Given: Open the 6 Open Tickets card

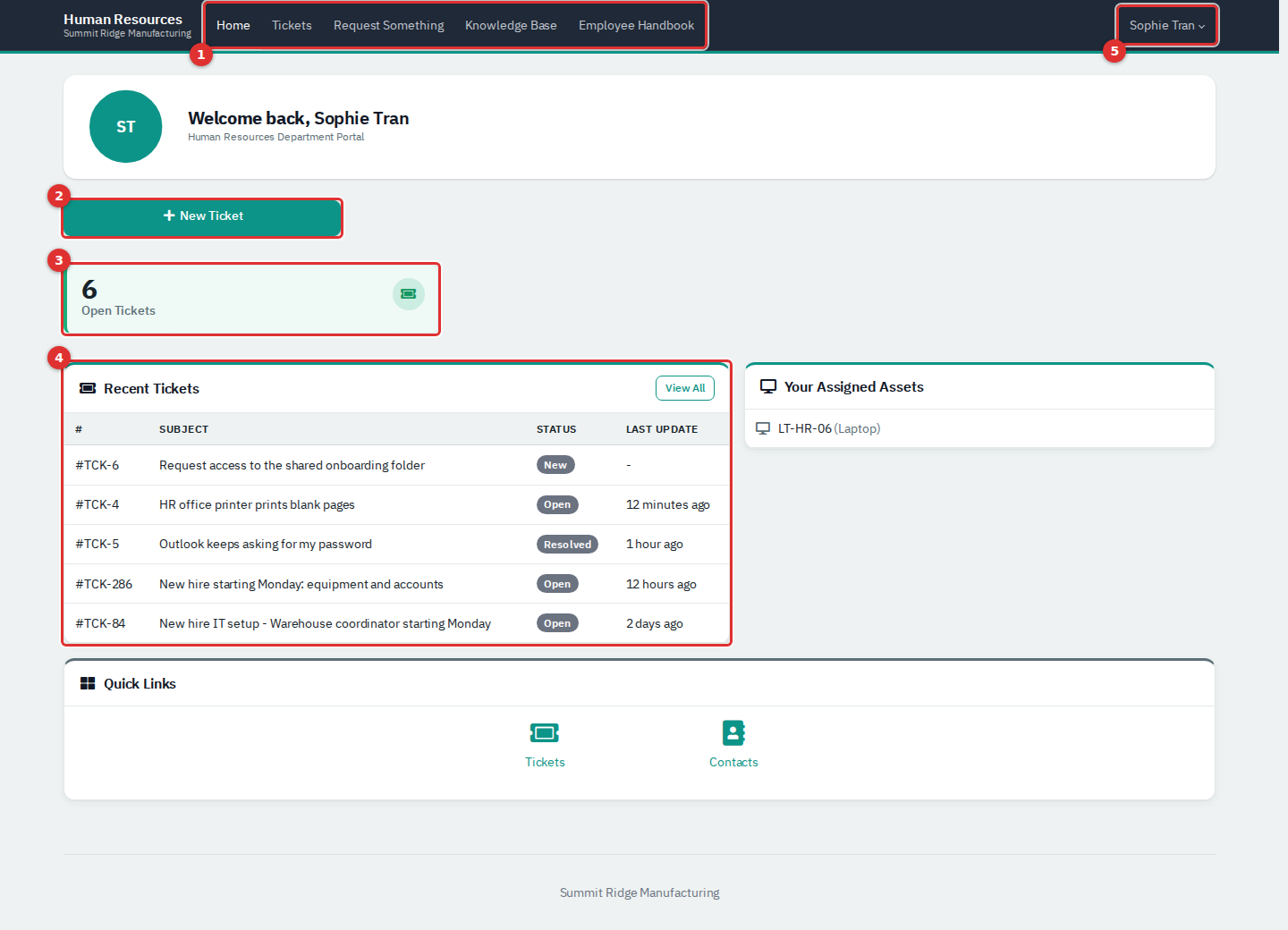Looking at the screenshot, I should [251, 299].
